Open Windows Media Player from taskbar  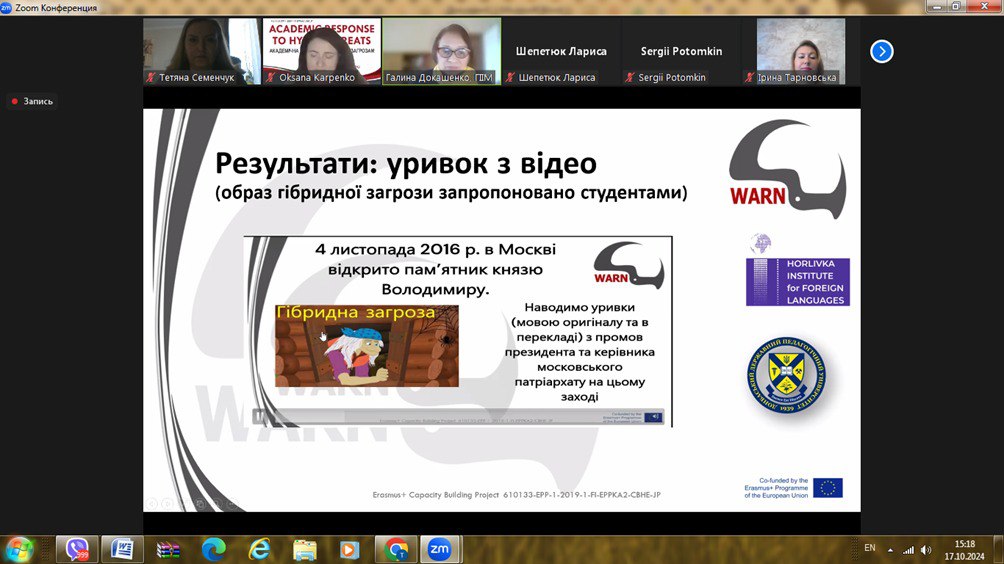tap(350, 549)
